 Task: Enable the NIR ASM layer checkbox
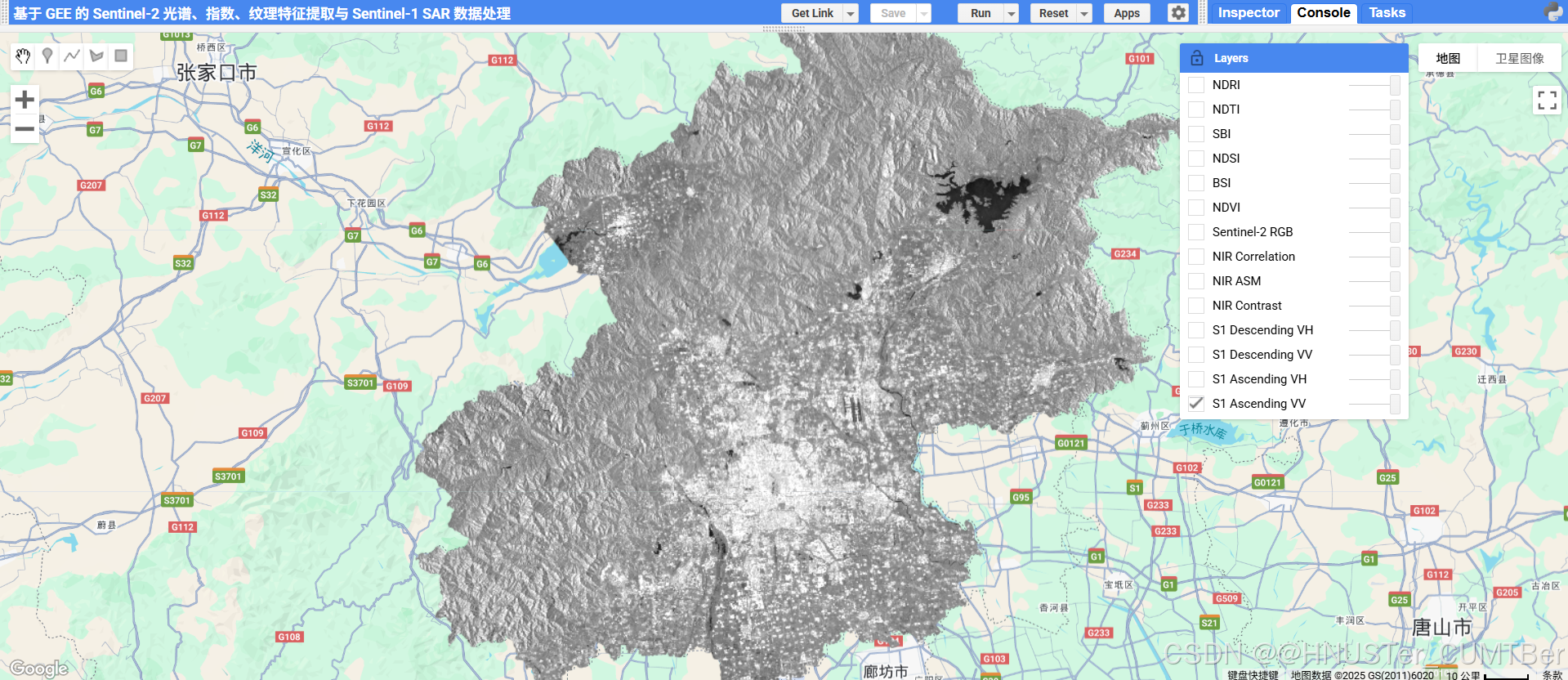point(1196,281)
